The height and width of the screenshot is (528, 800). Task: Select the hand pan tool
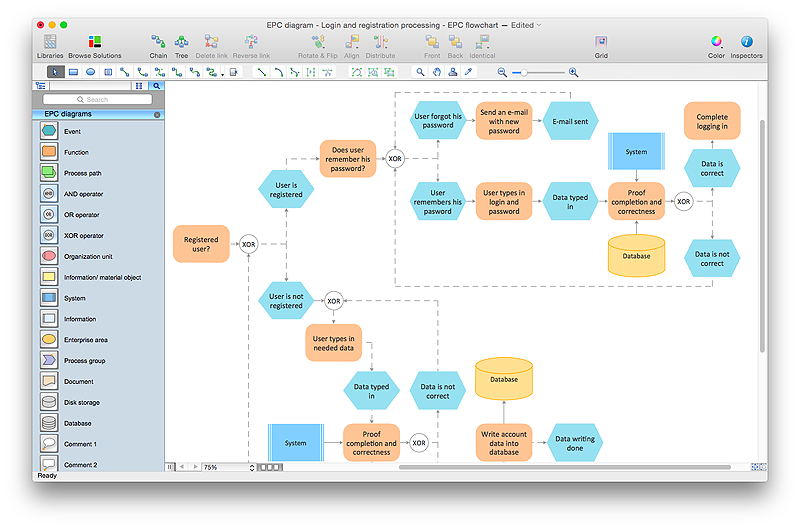click(437, 72)
